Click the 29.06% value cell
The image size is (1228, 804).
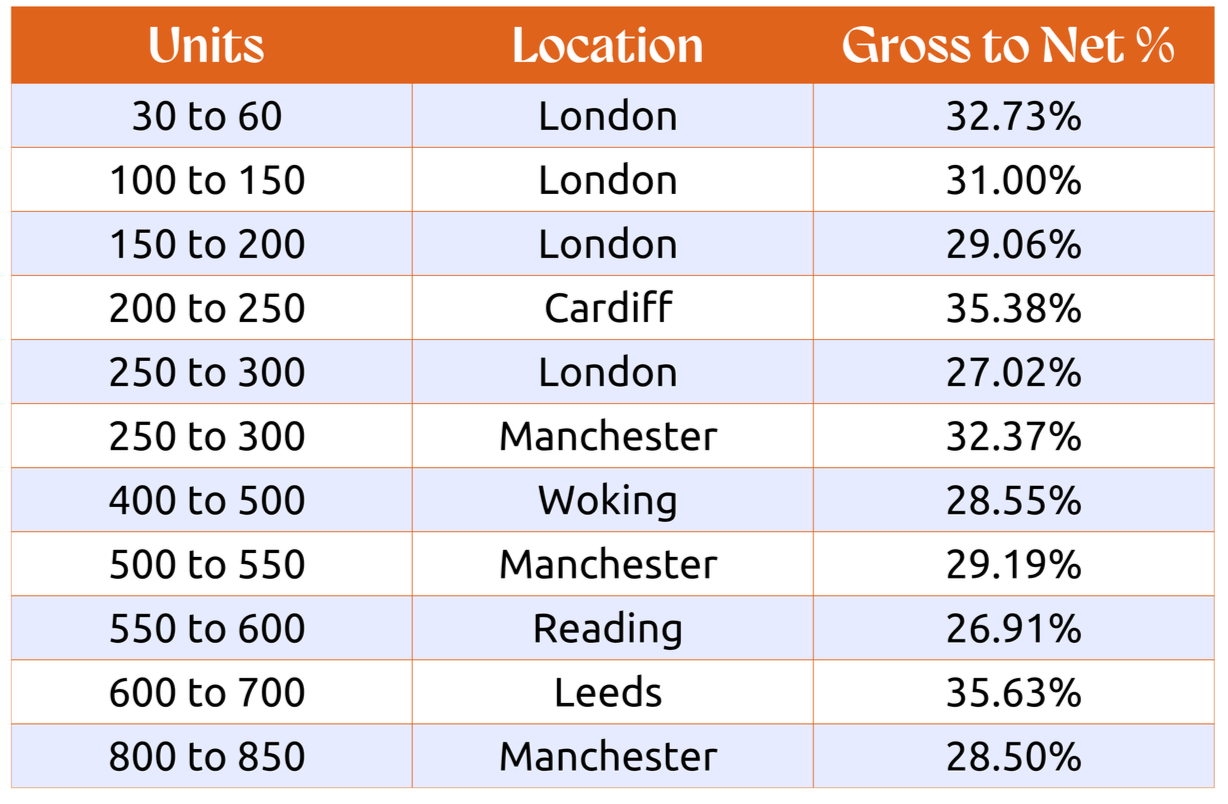coord(1014,244)
